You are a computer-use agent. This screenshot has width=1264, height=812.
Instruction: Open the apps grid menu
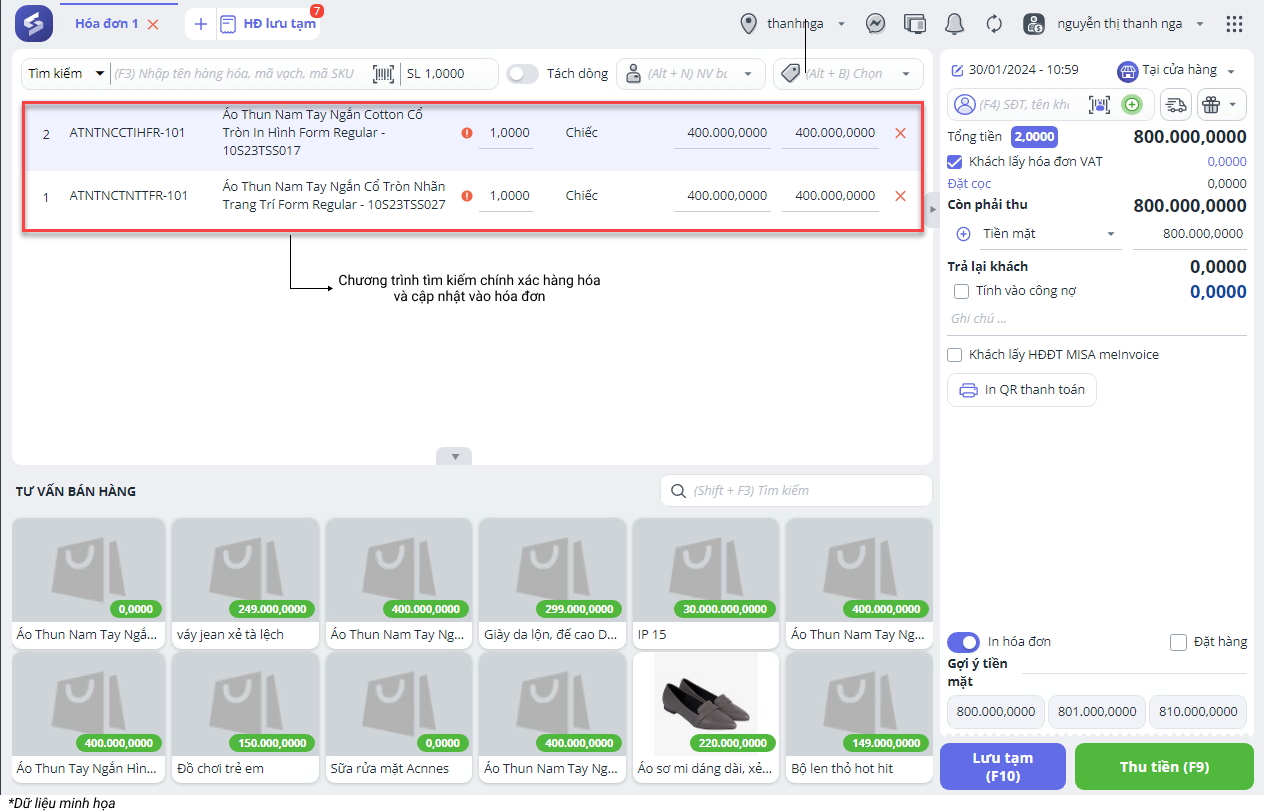[x=1235, y=23]
